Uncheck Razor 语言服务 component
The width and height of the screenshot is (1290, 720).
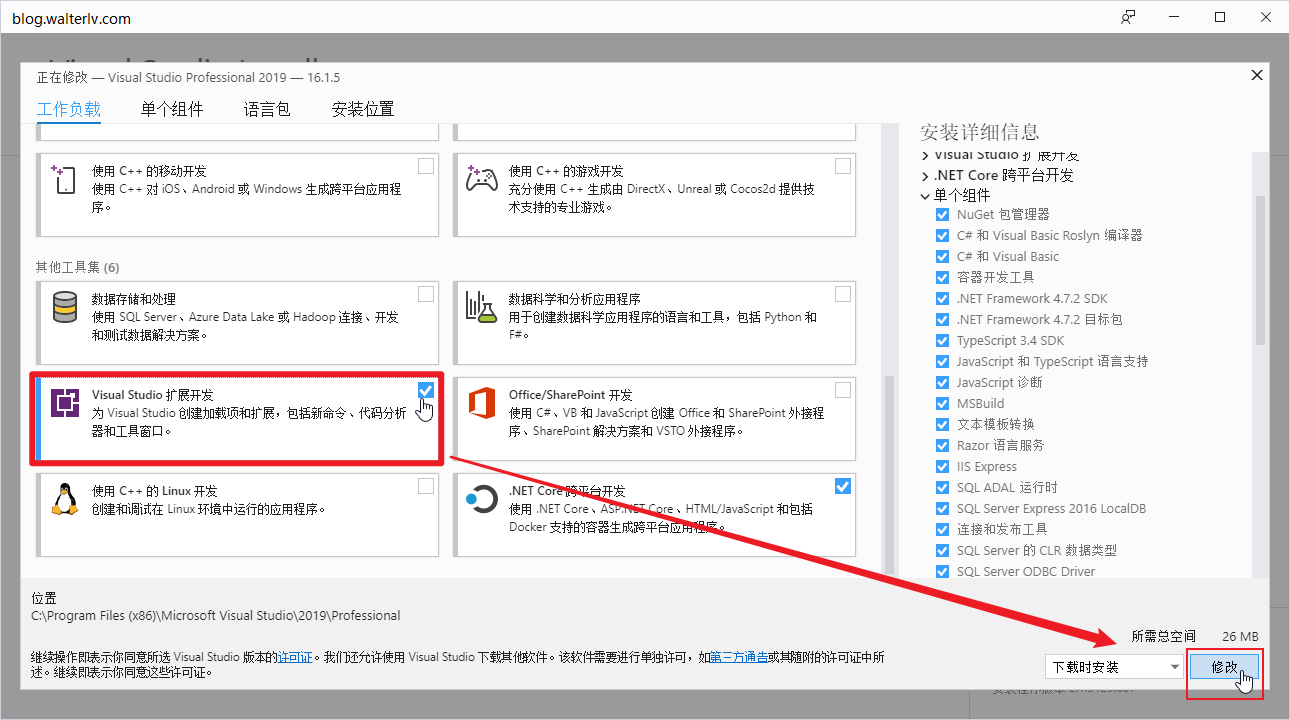[x=942, y=446]
